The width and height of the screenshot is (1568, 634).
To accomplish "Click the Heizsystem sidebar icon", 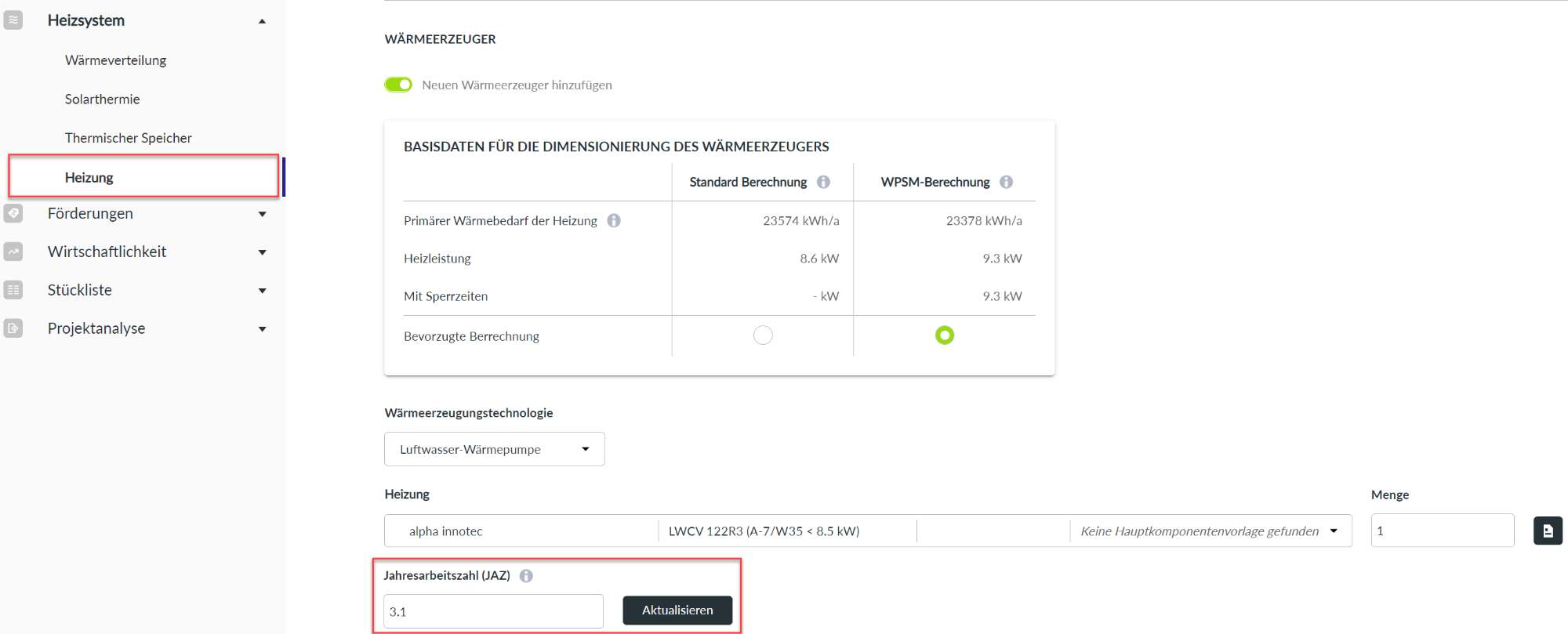I will point(13,20).
